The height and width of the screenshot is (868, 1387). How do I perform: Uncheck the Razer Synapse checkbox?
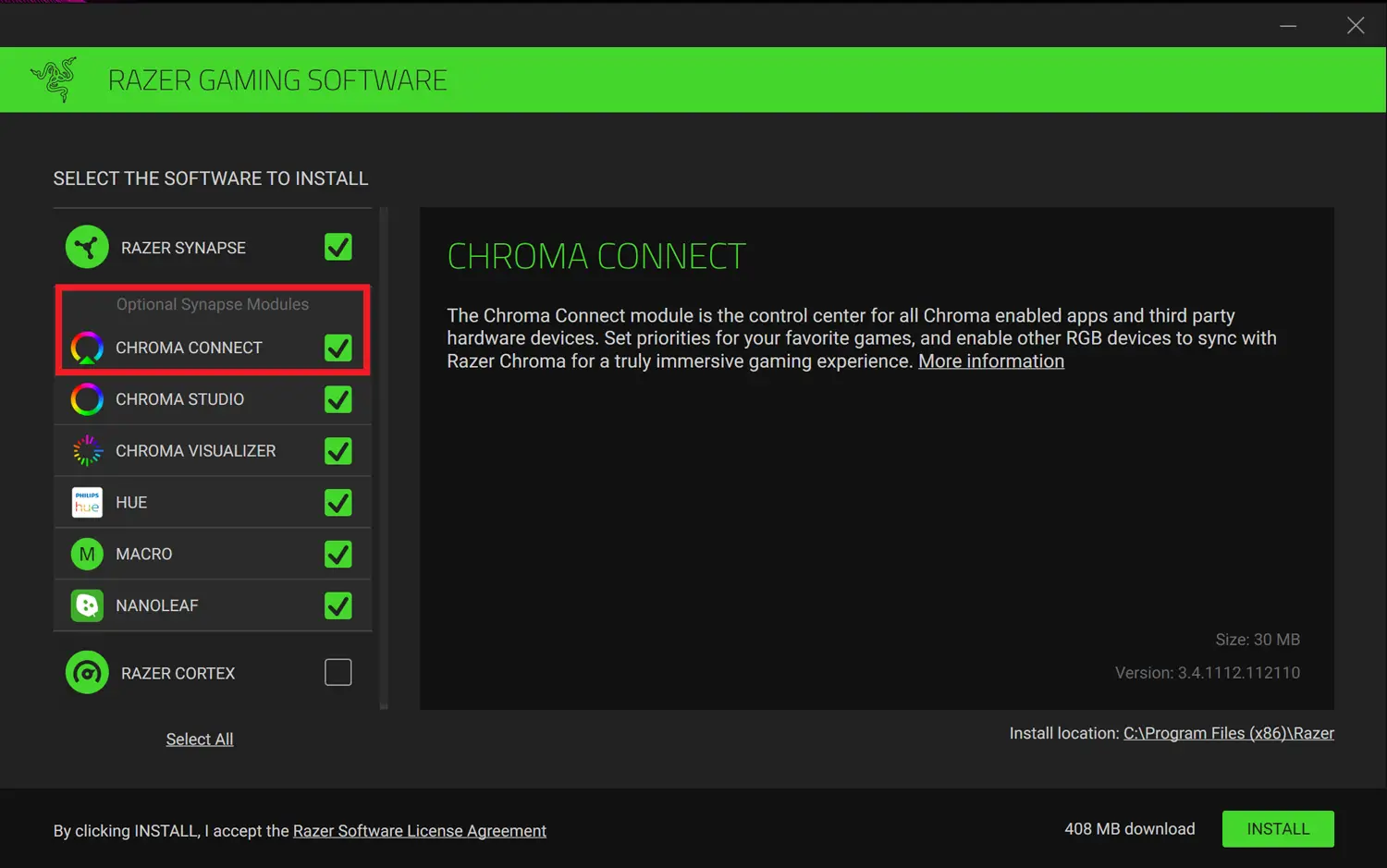click(338, 247)
